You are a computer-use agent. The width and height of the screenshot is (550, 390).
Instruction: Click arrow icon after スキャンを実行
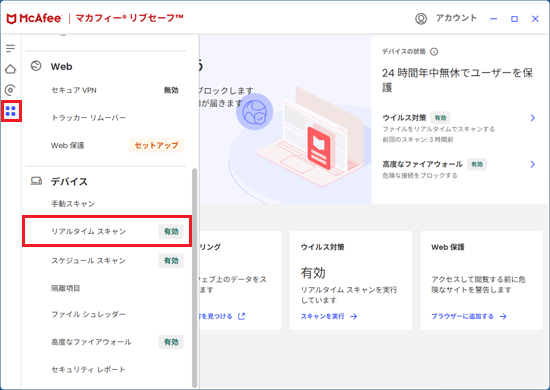(354, 316)
